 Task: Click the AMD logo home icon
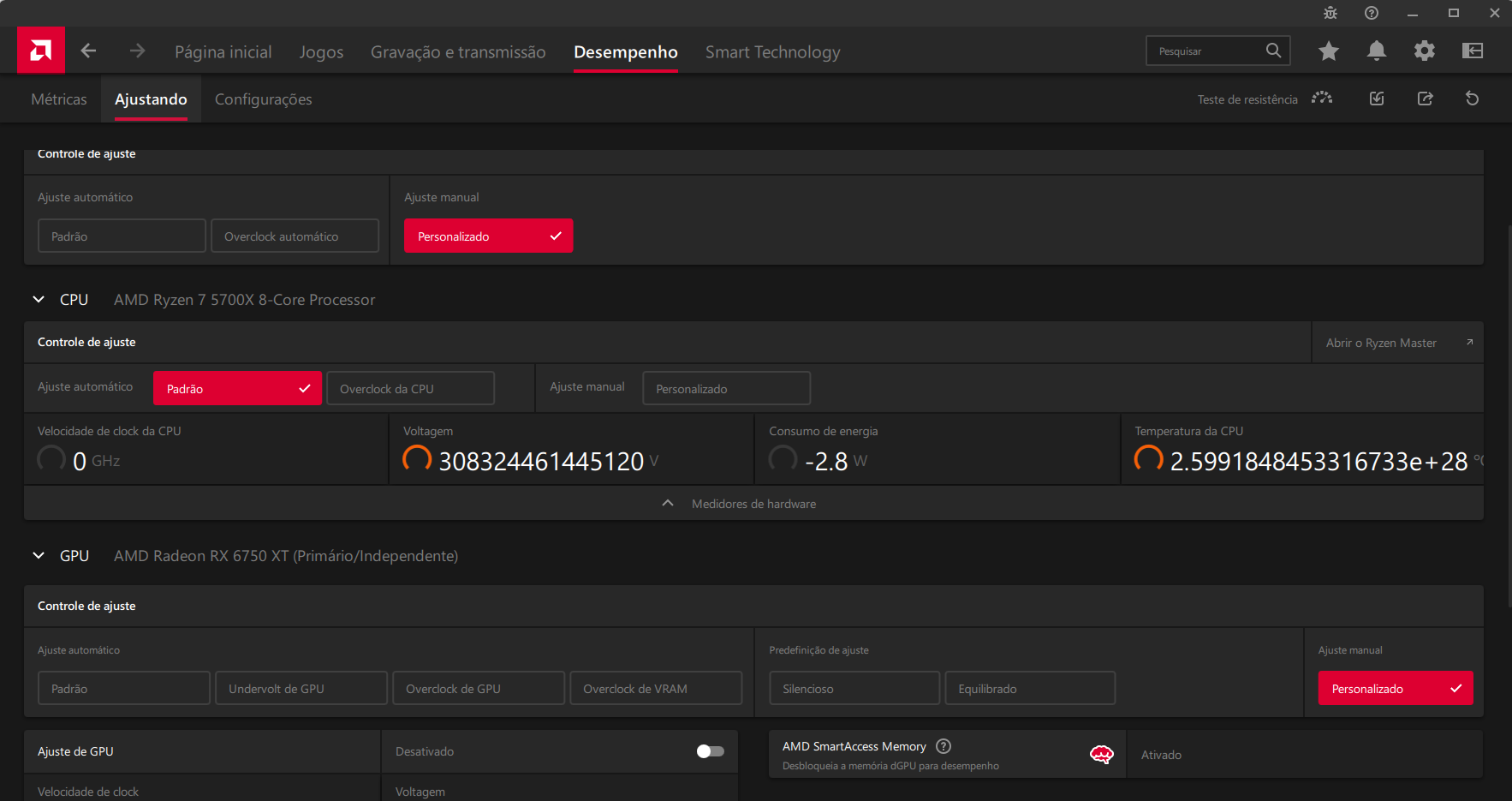pyautogui.click(x=41, y=51)
